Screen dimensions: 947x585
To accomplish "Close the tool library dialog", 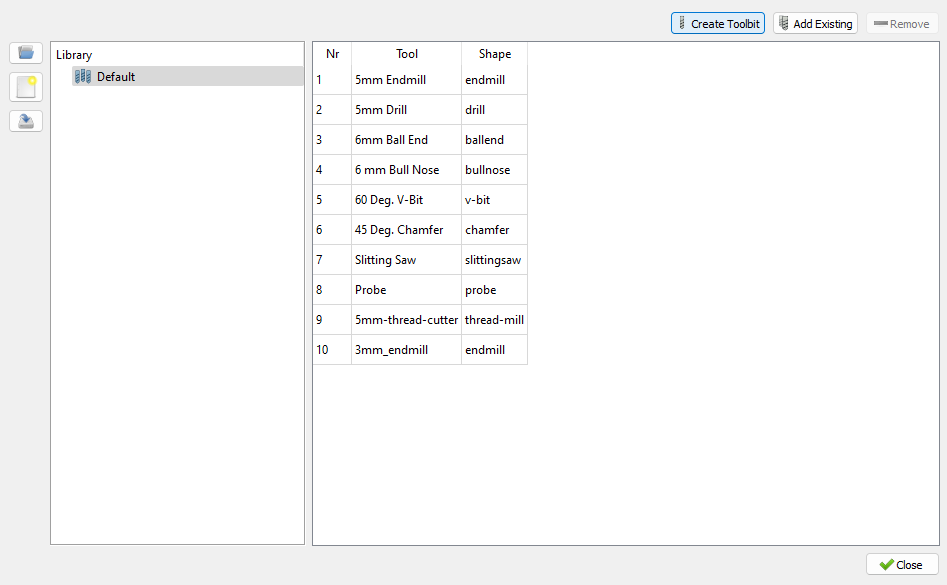I will point(902,564).
